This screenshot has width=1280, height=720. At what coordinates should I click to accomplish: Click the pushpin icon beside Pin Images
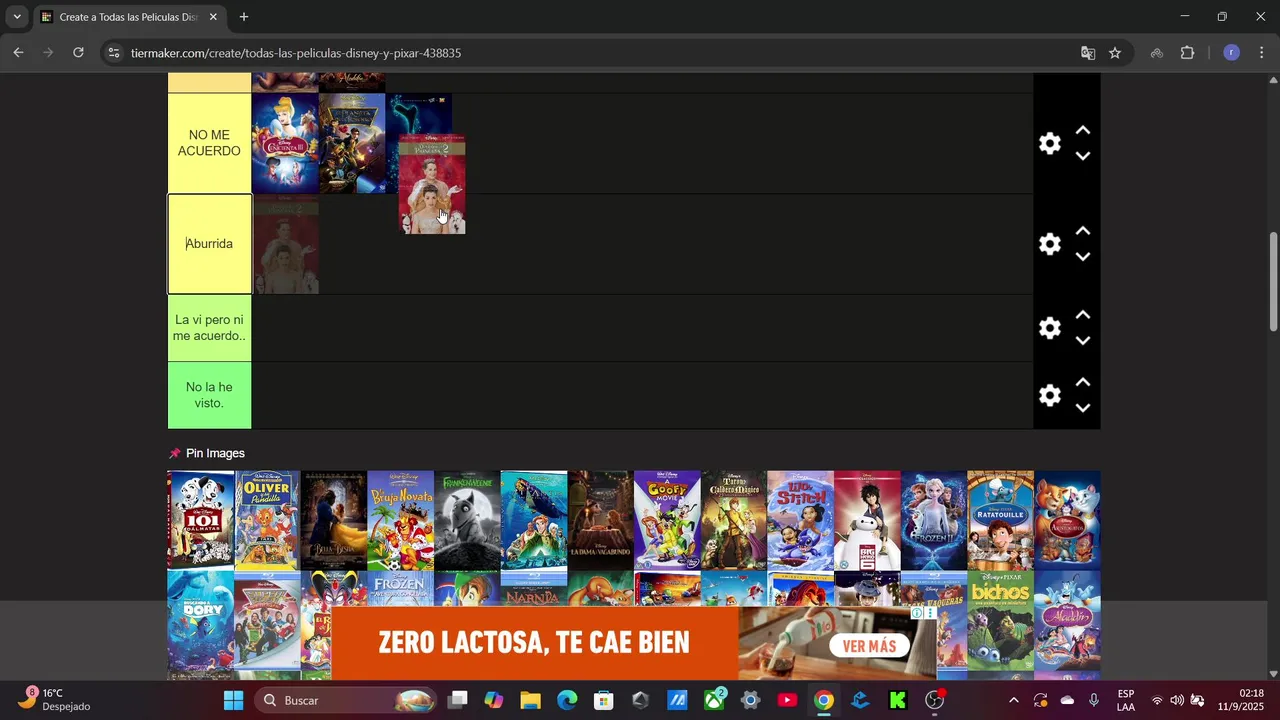click(175, 453)
